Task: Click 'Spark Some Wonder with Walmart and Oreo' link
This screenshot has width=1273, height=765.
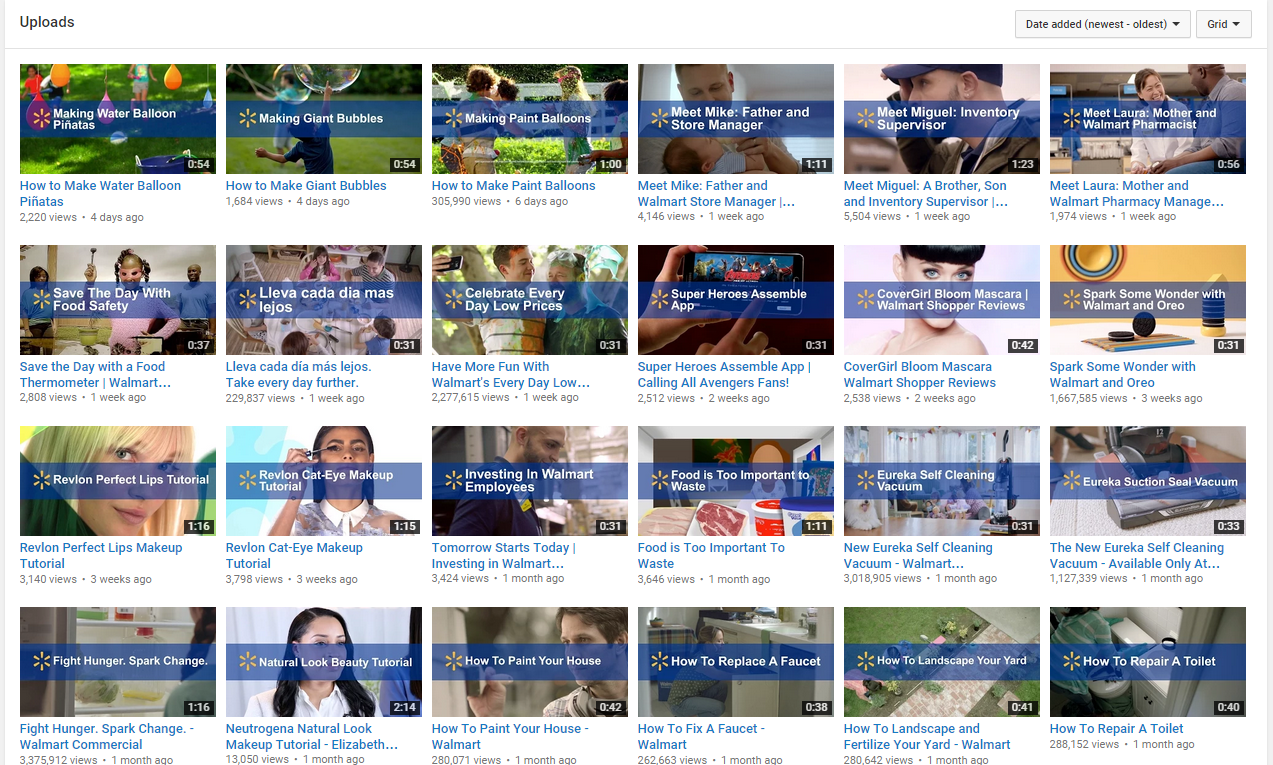Action: coord(1123,374)
